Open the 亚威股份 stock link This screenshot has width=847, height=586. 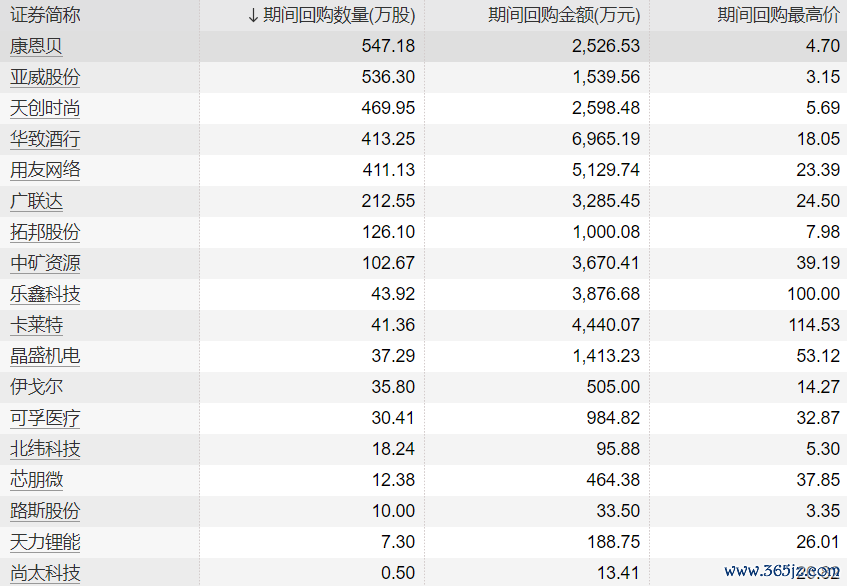point(45,77)
